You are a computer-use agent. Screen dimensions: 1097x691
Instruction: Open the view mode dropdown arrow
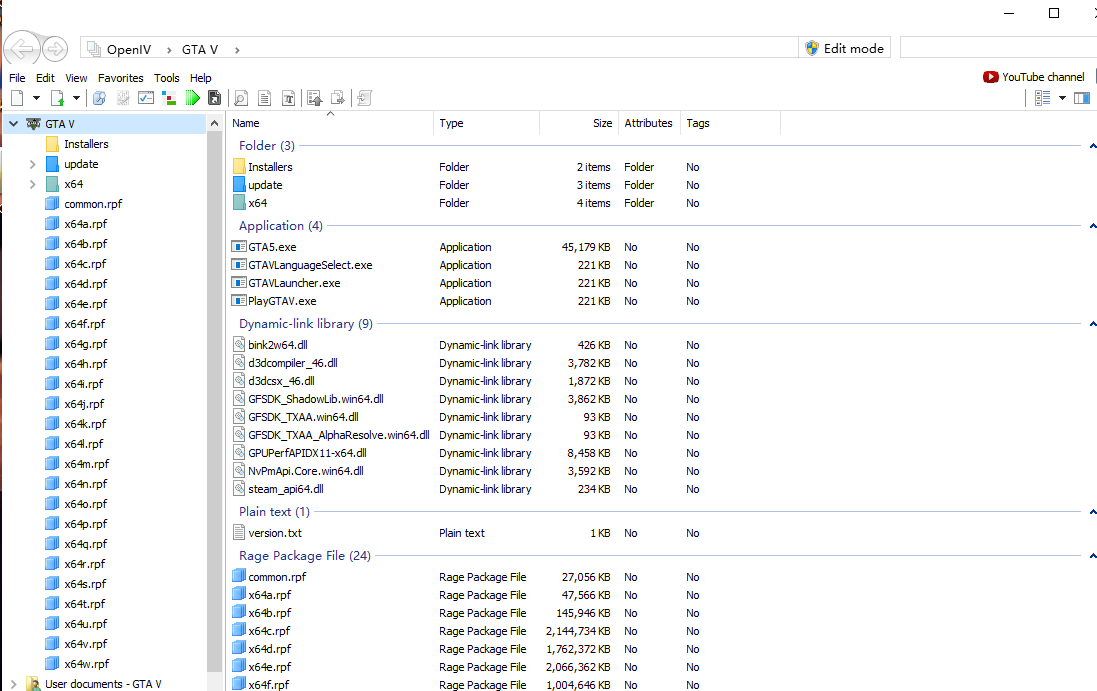point(1062,98)
